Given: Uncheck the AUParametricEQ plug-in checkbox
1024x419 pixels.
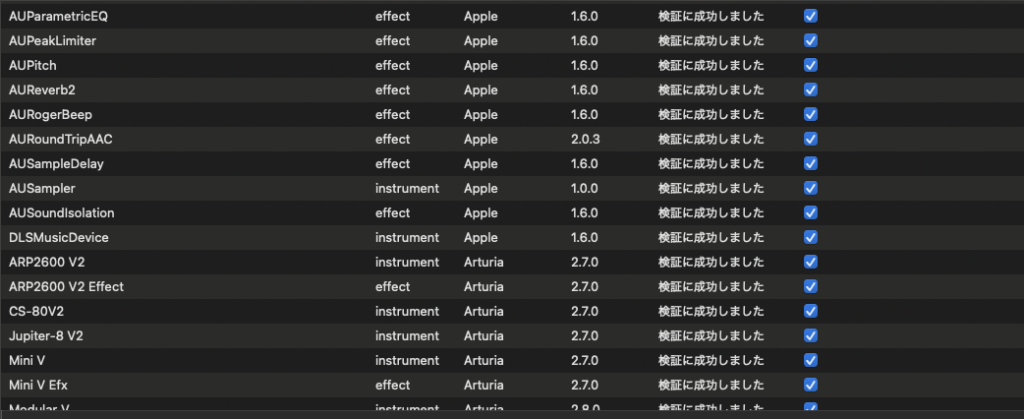Looking at the screenshot, I should pos(811,17).
